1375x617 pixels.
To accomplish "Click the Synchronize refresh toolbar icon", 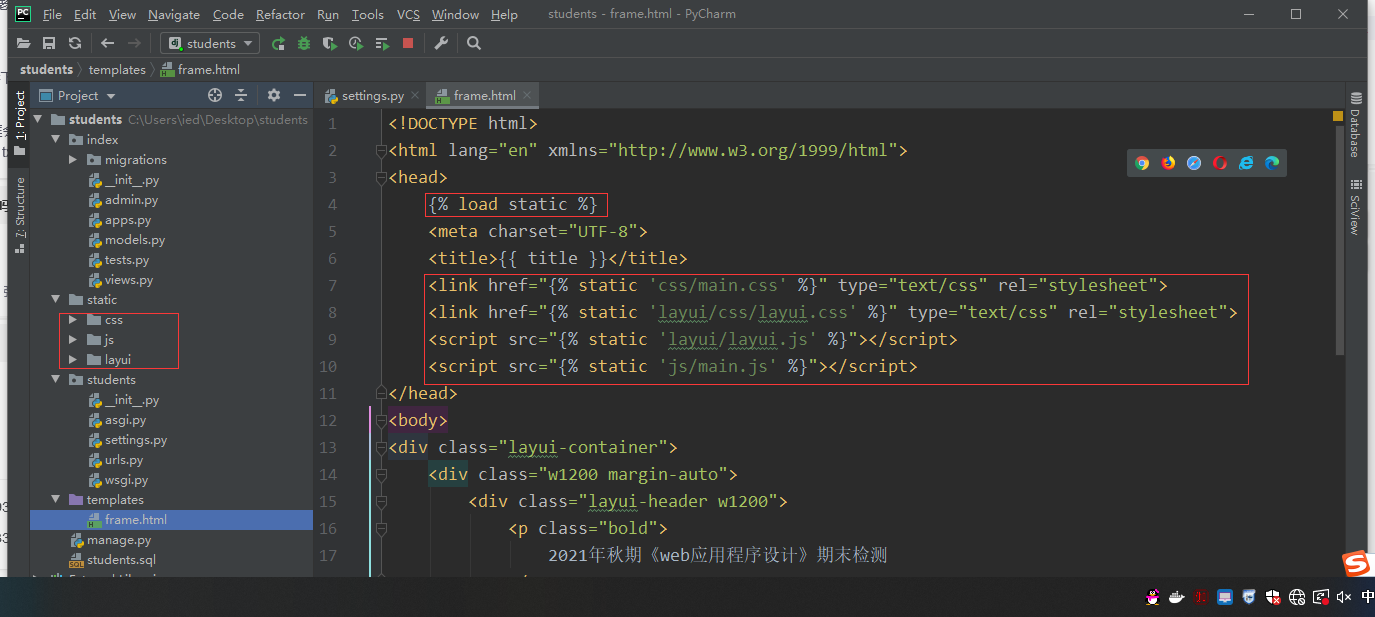I will [75, 43].
